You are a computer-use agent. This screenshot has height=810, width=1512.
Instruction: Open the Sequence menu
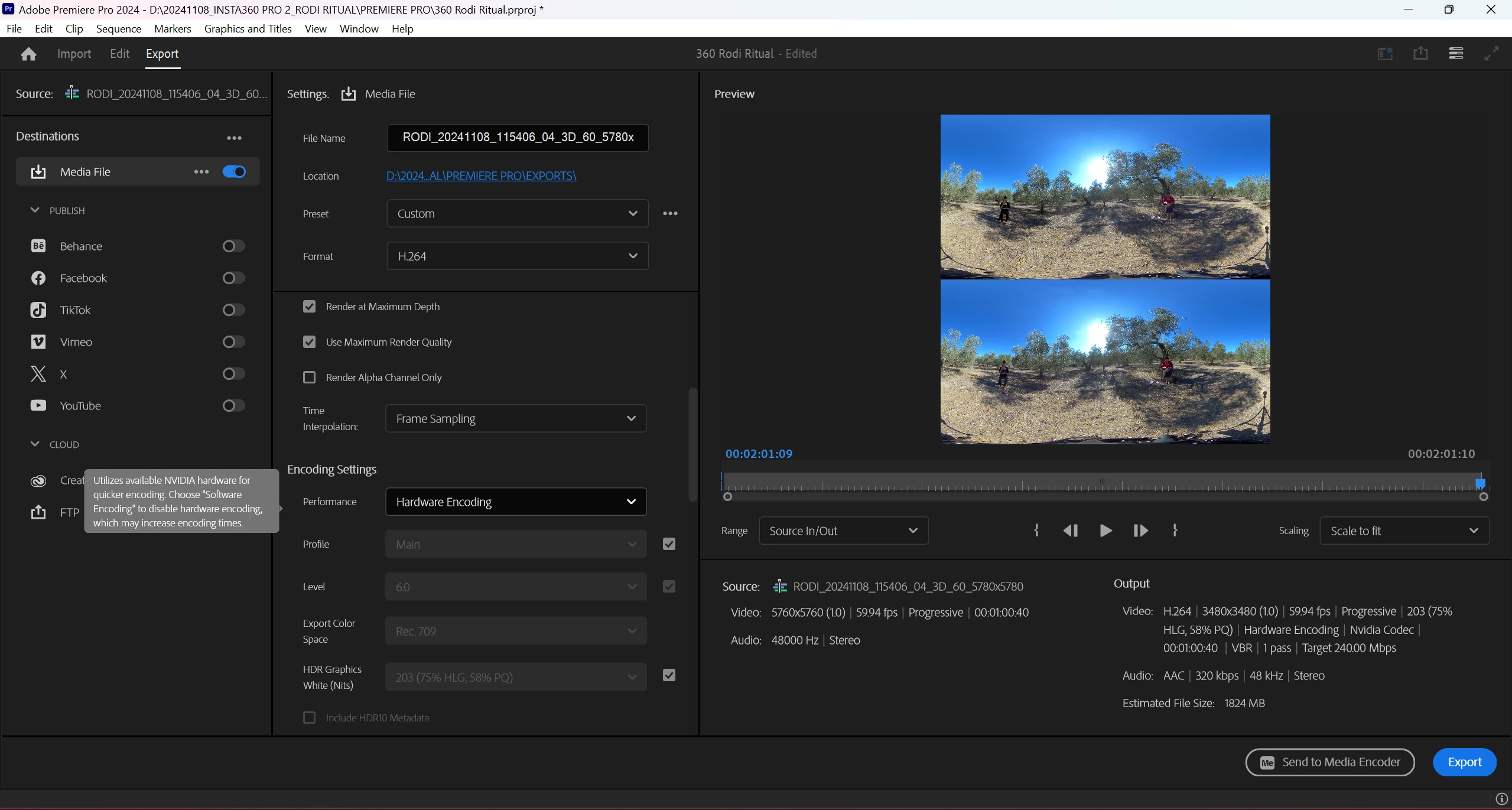click(x=118, y=28)
